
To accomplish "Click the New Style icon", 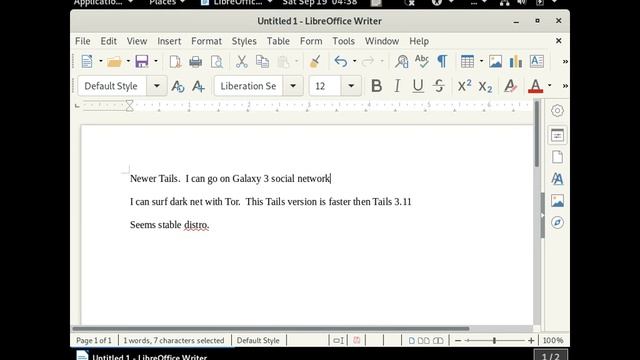I will pos(198,86).
